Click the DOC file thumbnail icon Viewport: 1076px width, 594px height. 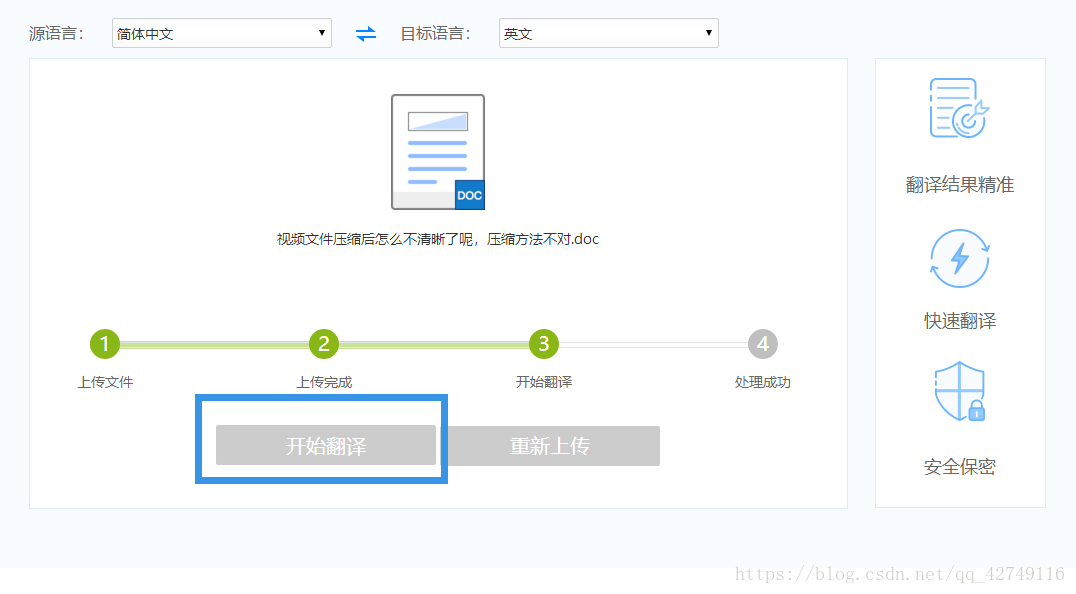coord(438,152)
